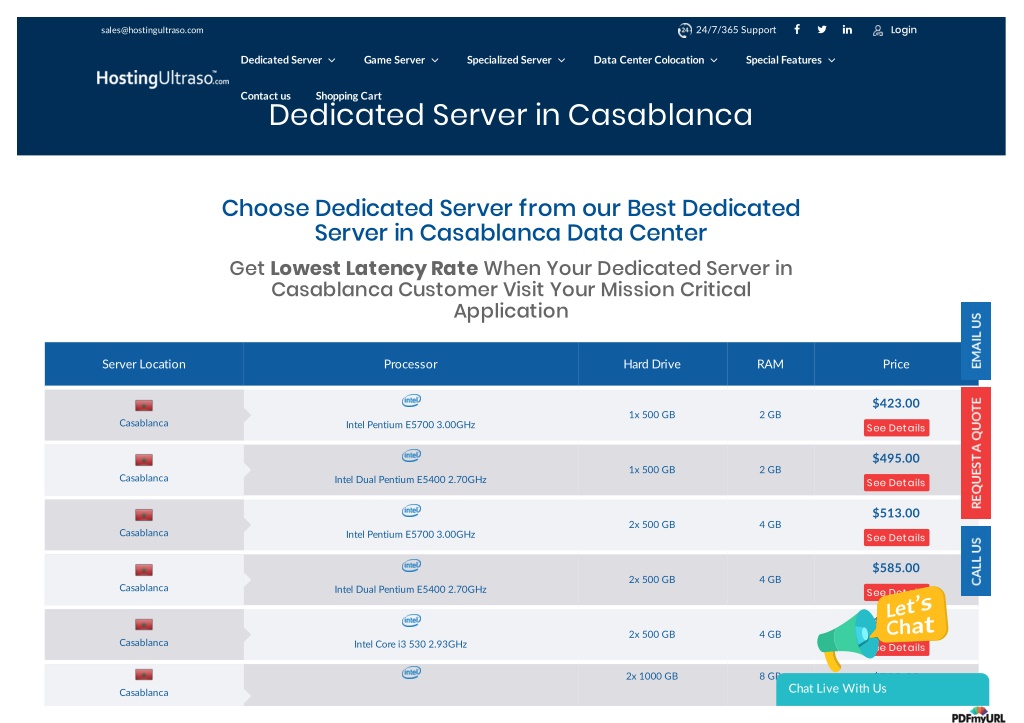
Task: Open the Shopping Cart menu item
Action: pos(348,96)
